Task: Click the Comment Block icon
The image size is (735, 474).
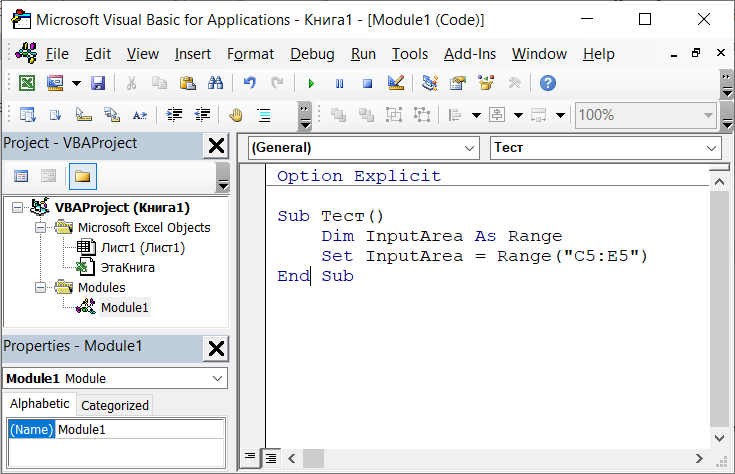Action: 264,115
